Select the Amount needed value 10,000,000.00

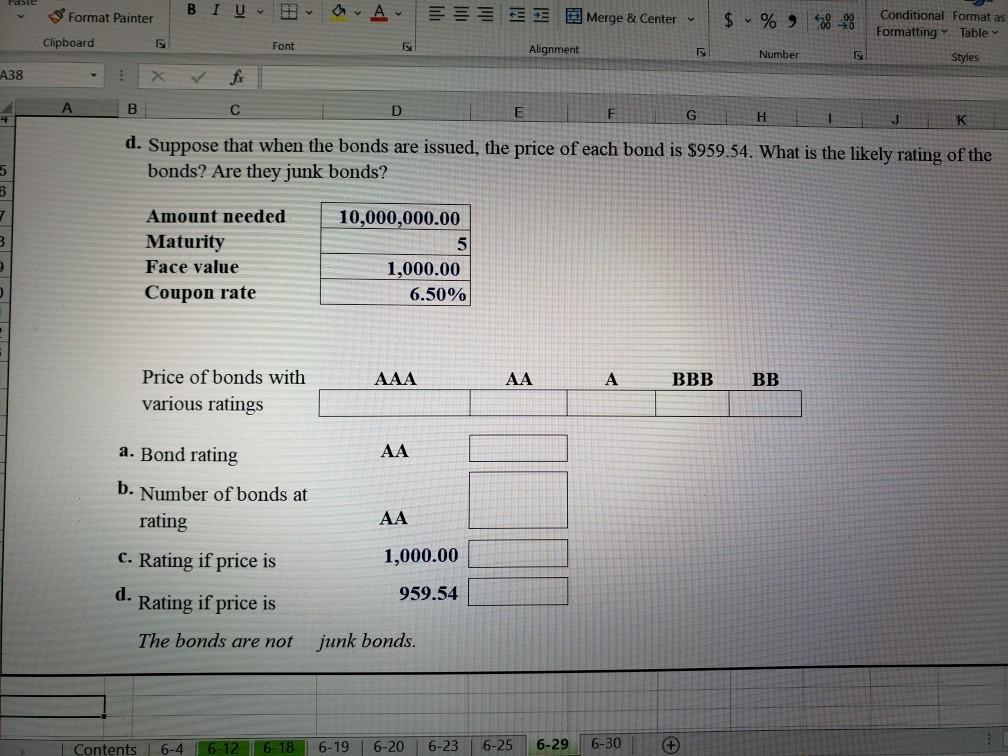(395, 217)
